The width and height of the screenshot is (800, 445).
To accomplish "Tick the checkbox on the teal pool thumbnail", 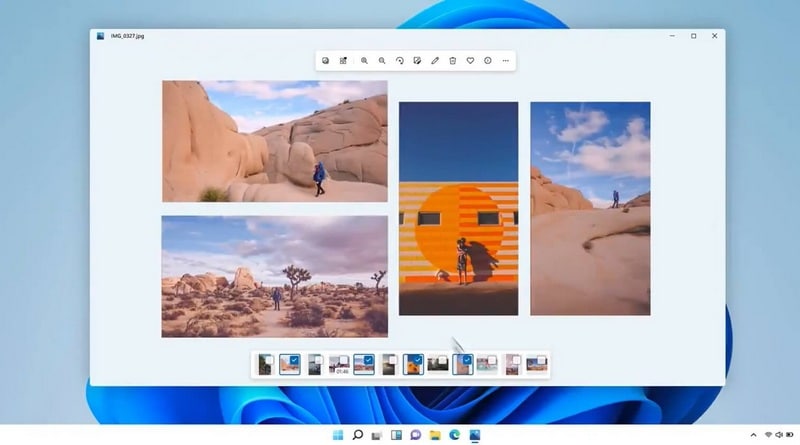I will click(492, 360).
